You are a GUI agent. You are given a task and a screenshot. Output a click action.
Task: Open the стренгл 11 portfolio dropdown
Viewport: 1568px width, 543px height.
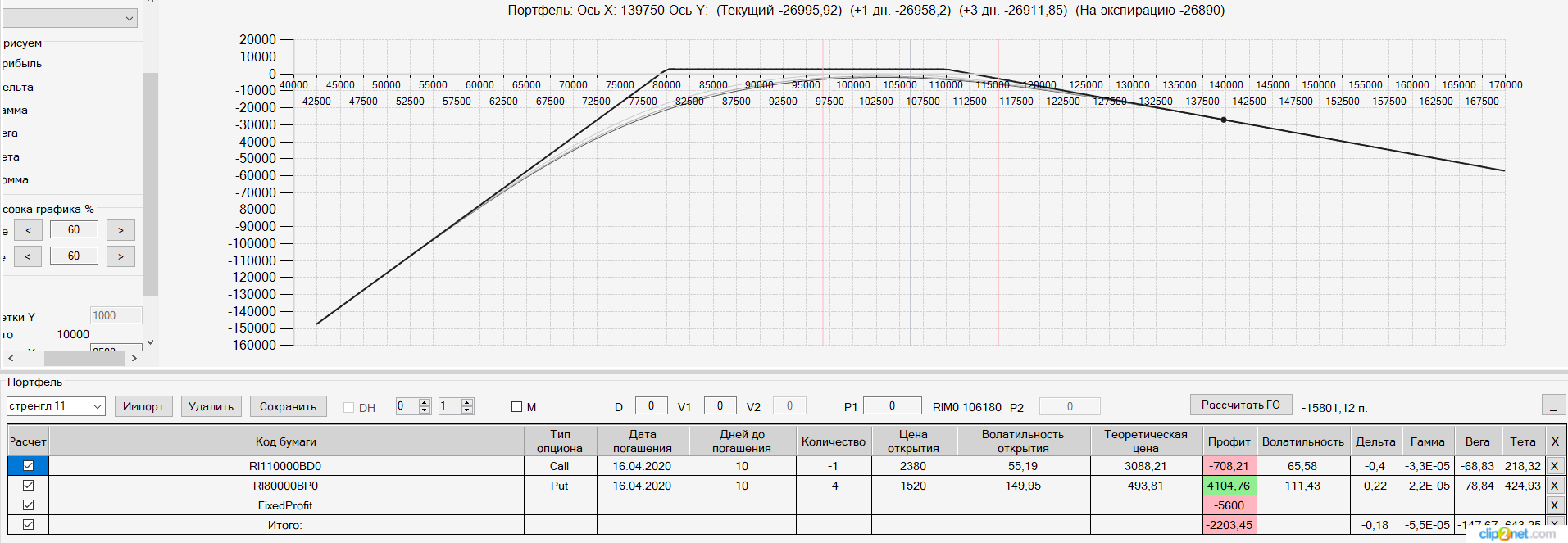point(98,406)
